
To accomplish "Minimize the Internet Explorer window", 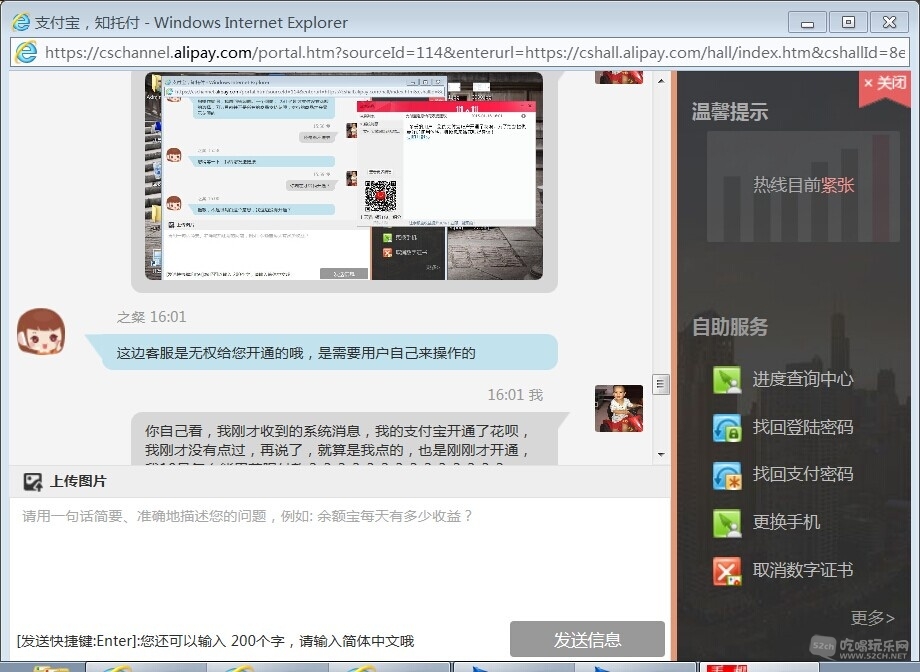I will (x=807, y=23).
